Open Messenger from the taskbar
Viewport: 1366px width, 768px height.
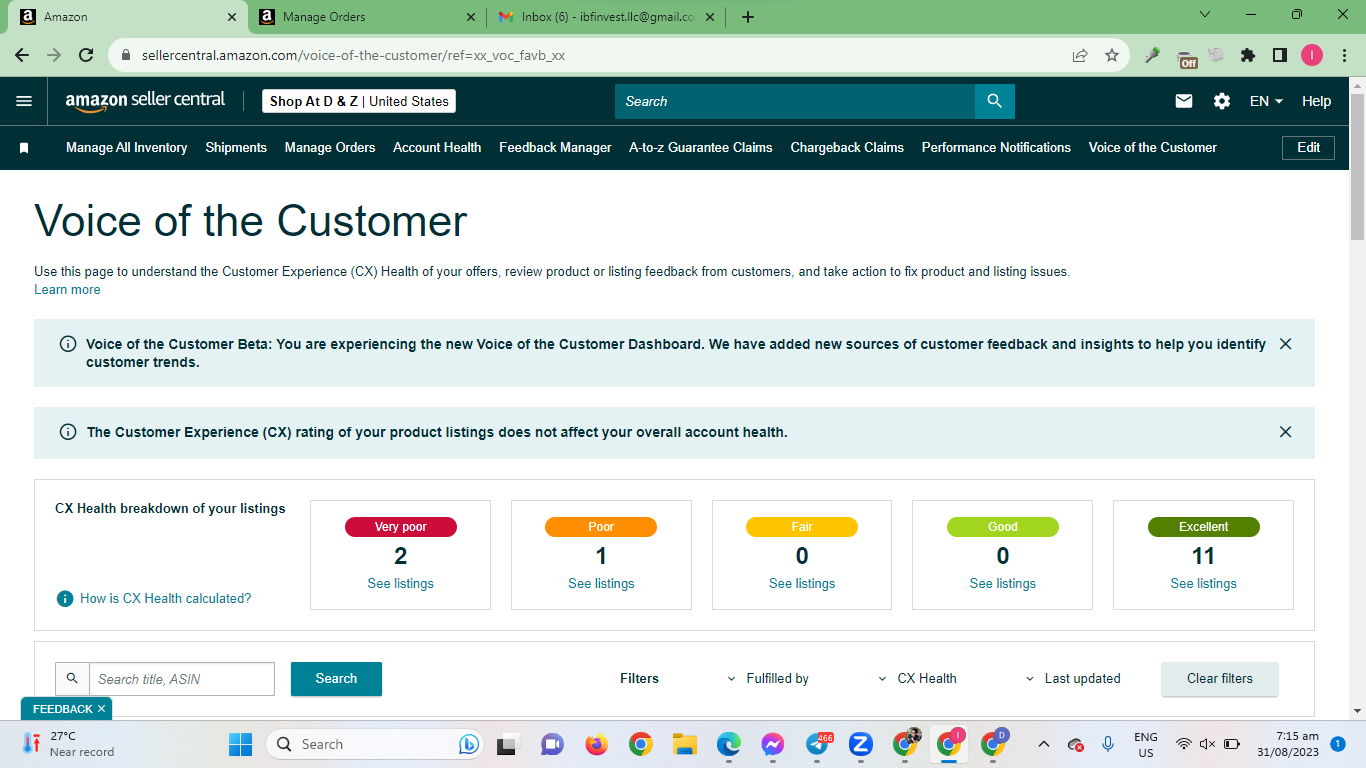click(773, 744)
